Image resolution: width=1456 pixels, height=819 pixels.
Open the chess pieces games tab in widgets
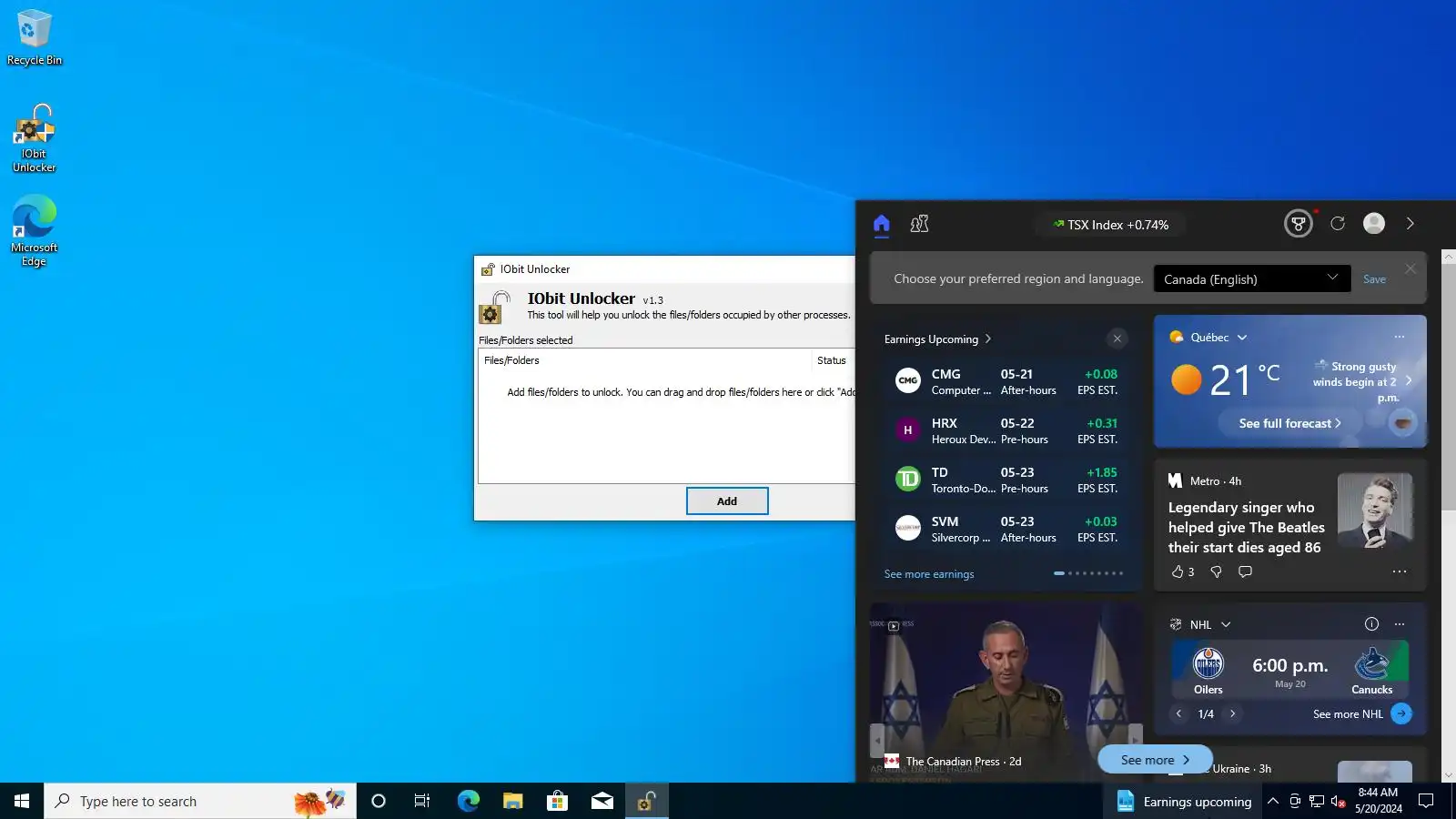pos(920,224)
